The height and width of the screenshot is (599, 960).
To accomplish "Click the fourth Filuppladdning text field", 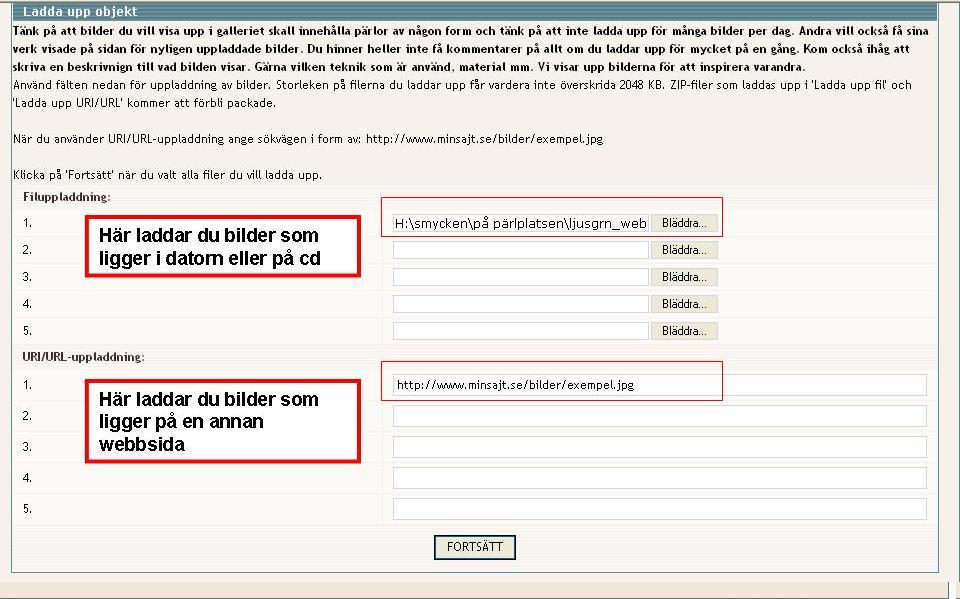I will 520,304.
